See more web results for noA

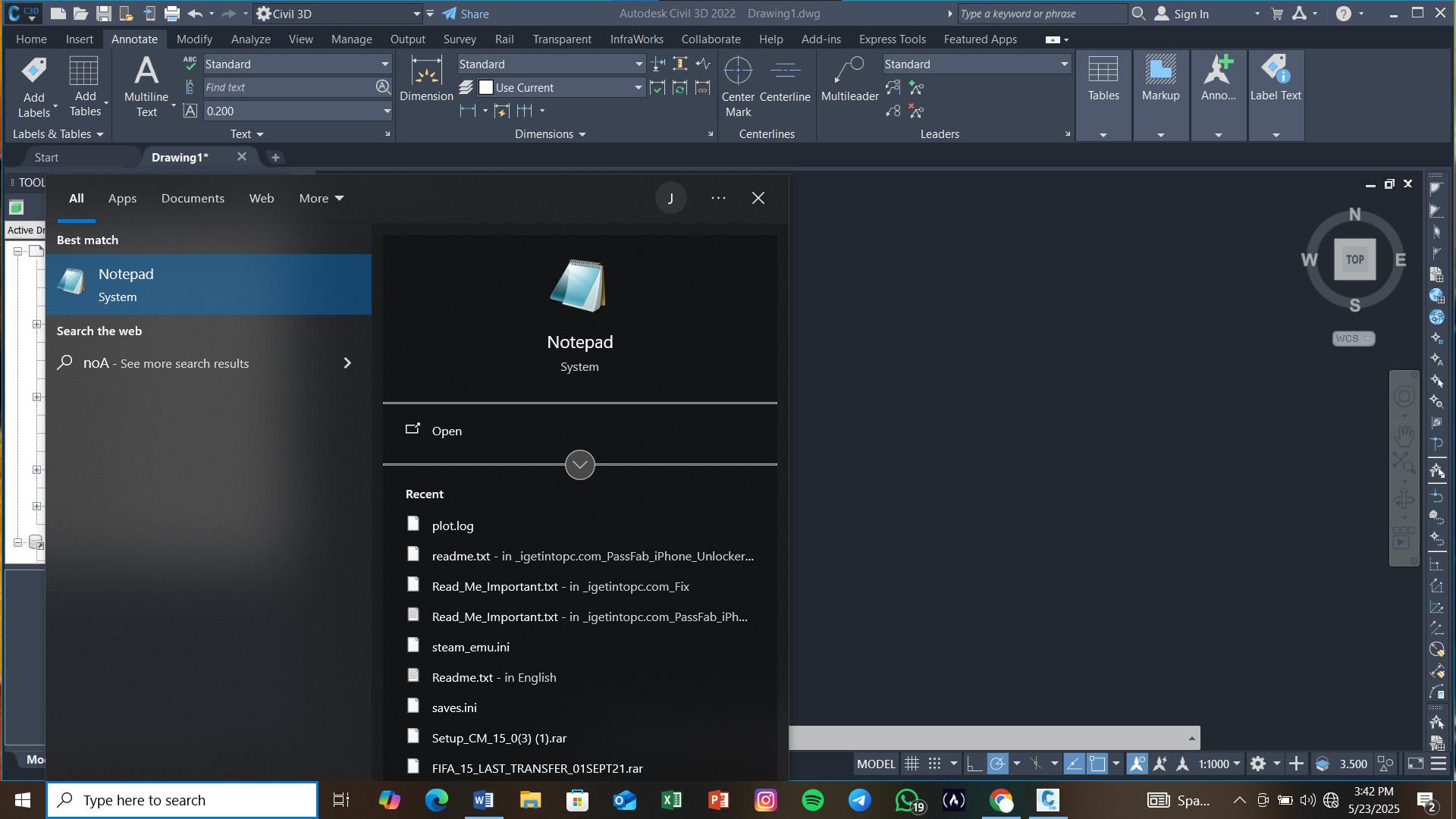209,363
